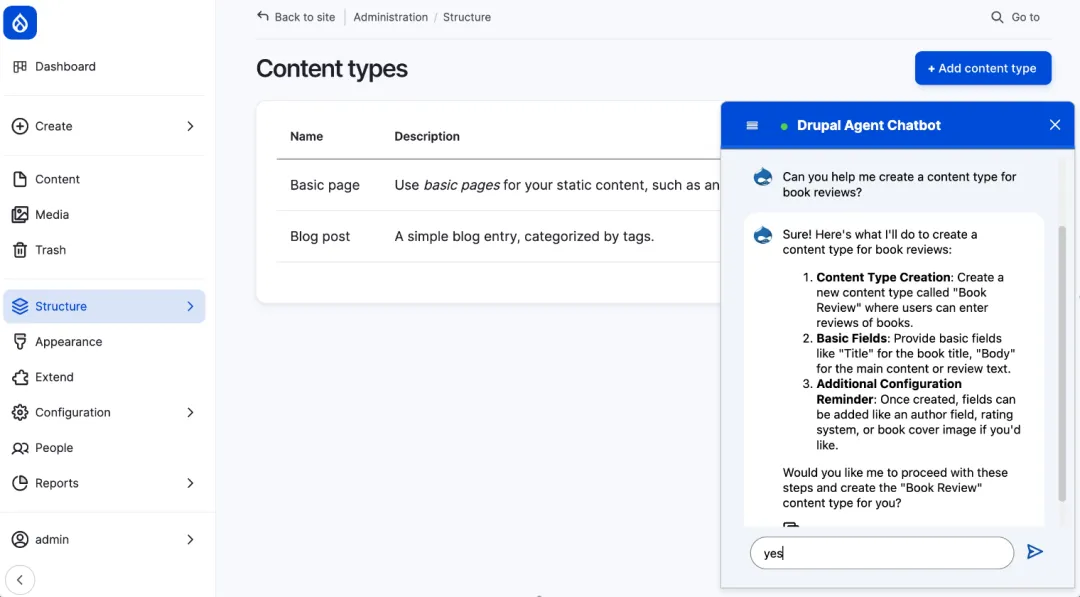Click the Drupal logo icon
Viewport: 1080px width, 597px height.
click(20, 22)
